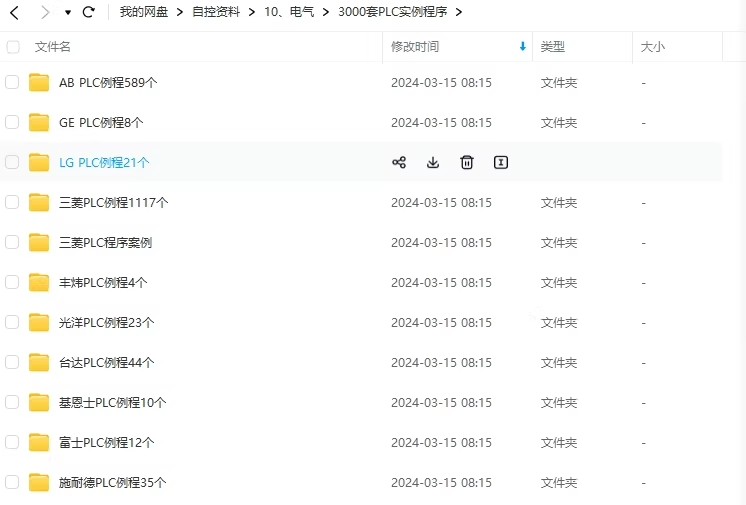The image size is (746, 505).
Task: Open folder name GE PLC例程8个
Action: pos(101,122)
